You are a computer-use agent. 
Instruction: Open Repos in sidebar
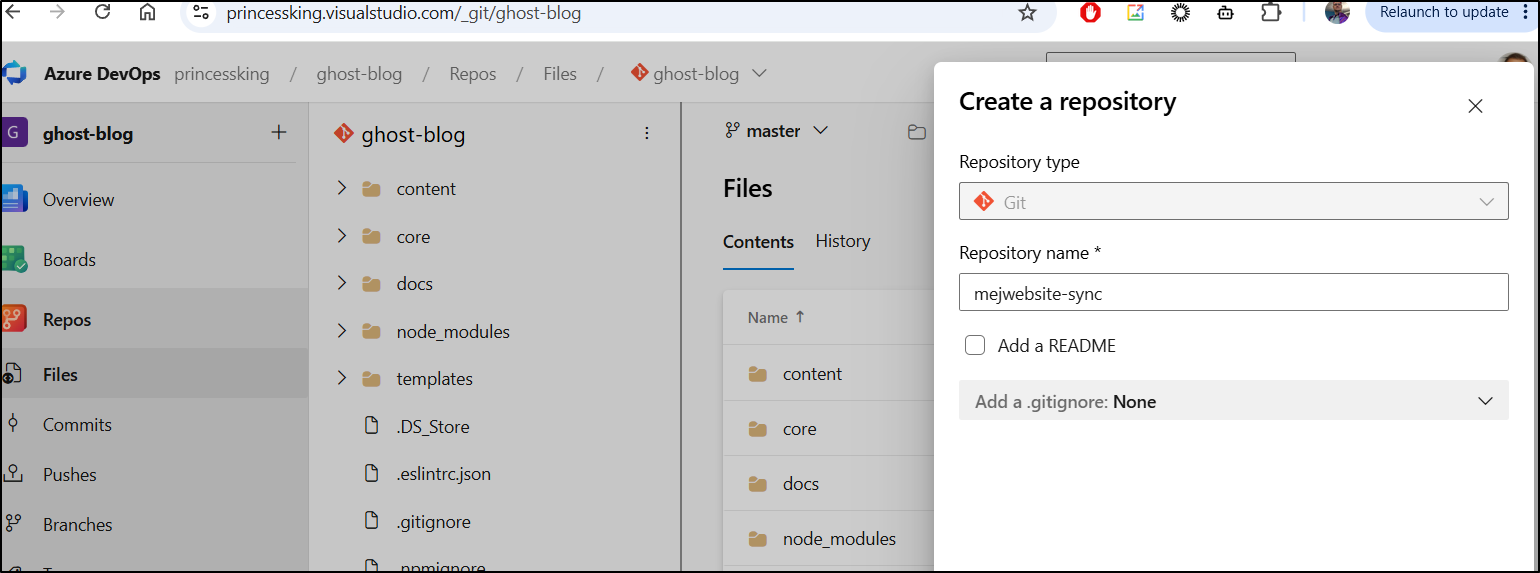pyautogui.click(x=67, y=320)
